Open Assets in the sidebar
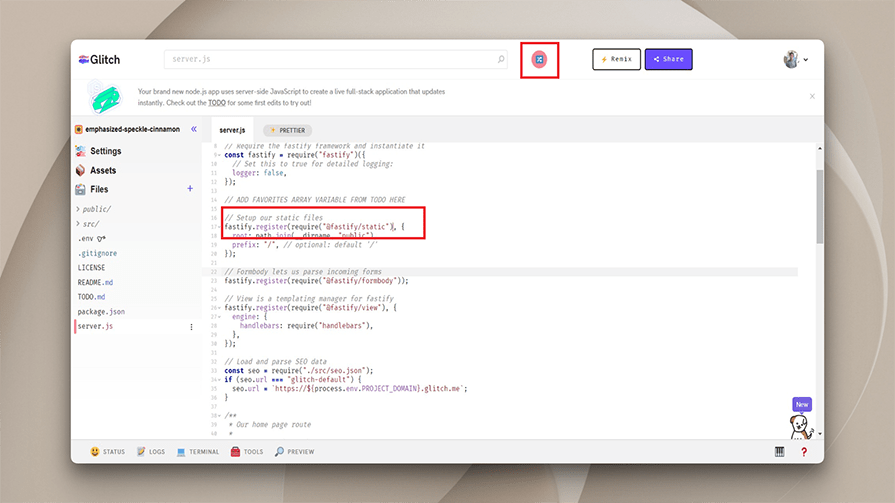 pyautogui.click(x=103, y=170)
